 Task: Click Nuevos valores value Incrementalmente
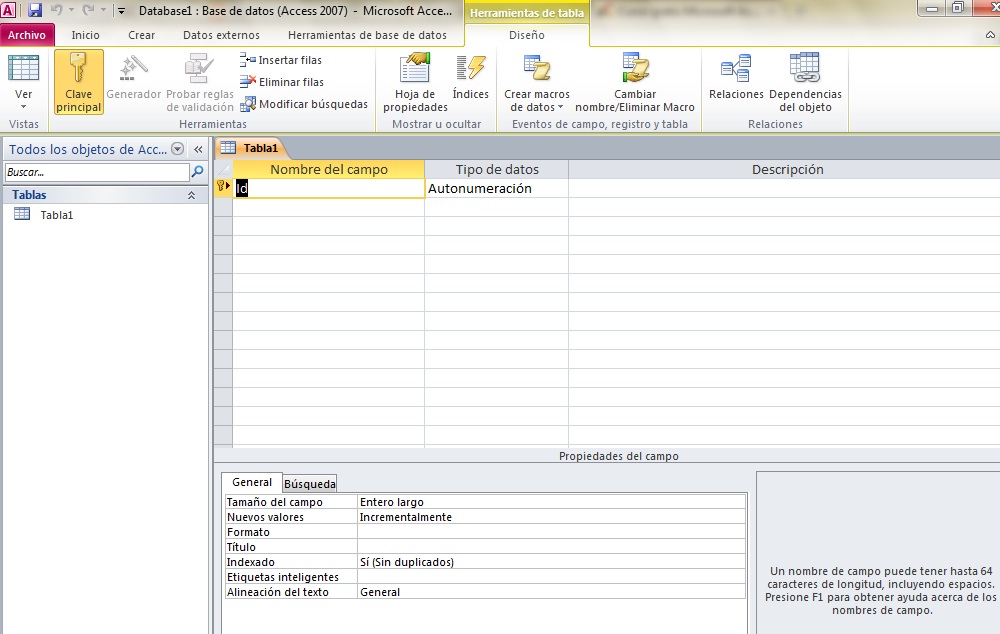click(x=551, y=517)
